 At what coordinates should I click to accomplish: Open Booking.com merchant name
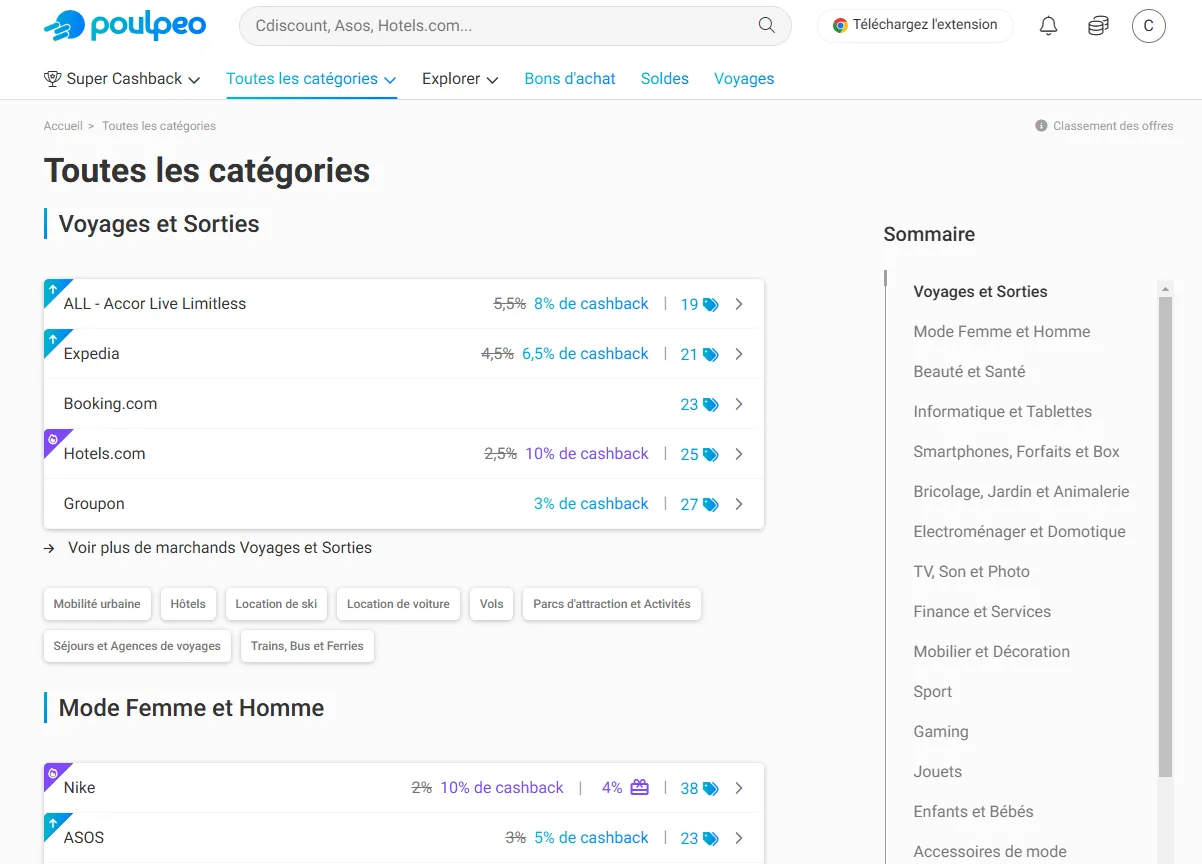pos(110,404)
